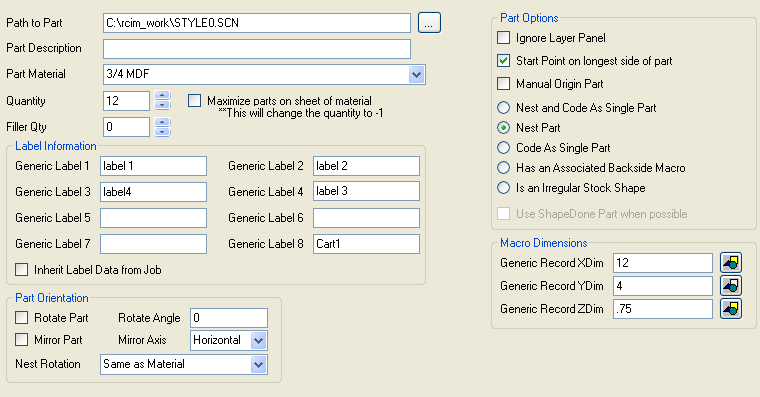The width and height of the screenshot is (760, 397).
Task: Select Nest and Code As Single Part
Action: pyautogui.click(x=504, y=107)
